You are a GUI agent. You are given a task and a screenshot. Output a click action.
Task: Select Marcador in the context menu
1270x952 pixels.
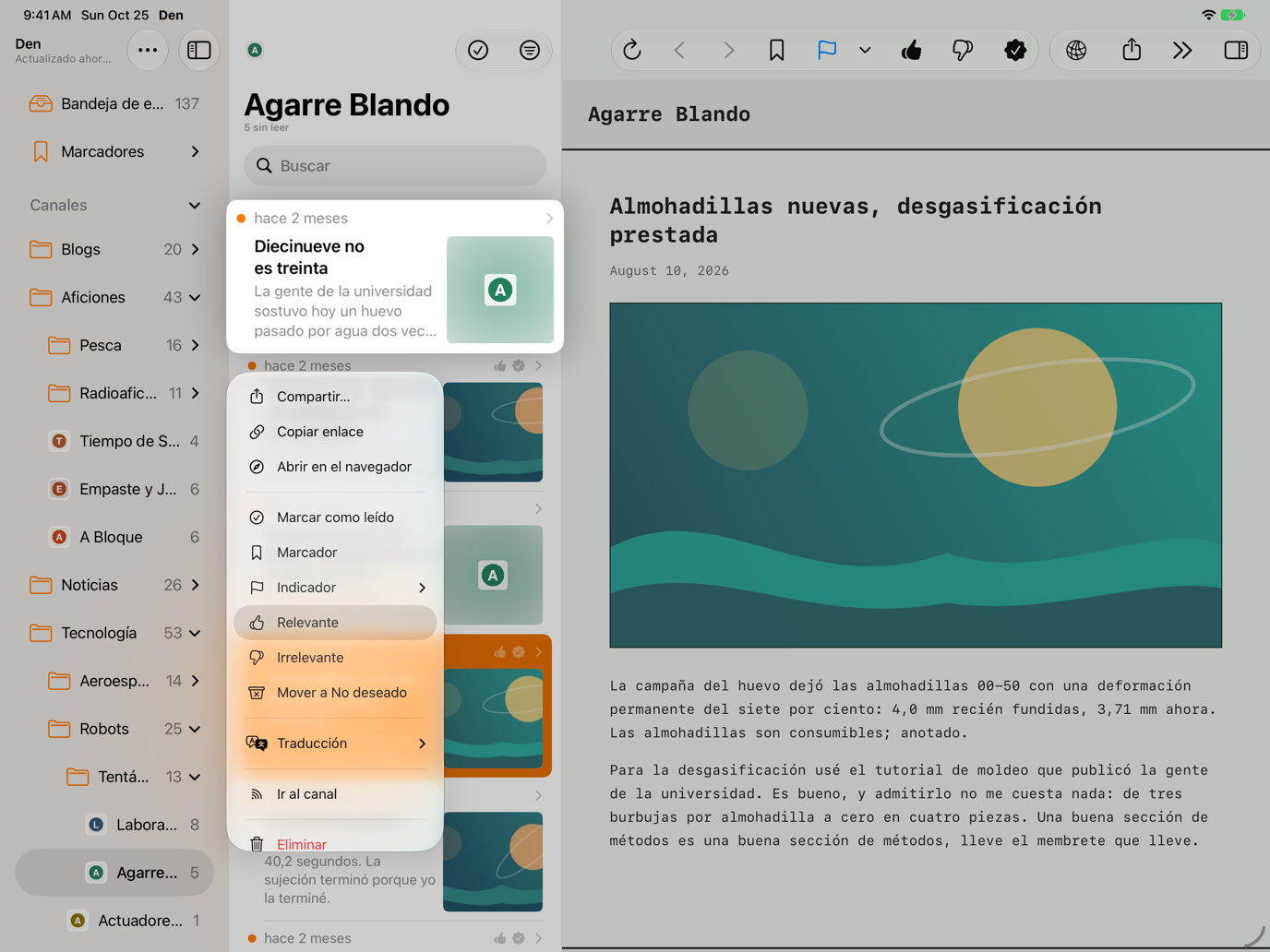coord(335,553)
